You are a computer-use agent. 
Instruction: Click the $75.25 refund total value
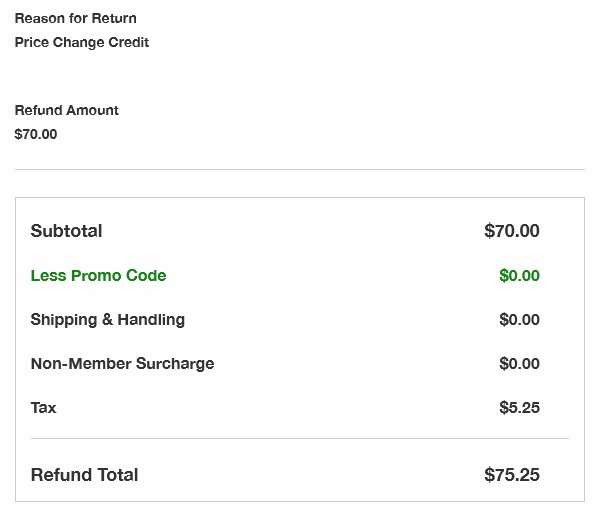[x=512, y=475]
